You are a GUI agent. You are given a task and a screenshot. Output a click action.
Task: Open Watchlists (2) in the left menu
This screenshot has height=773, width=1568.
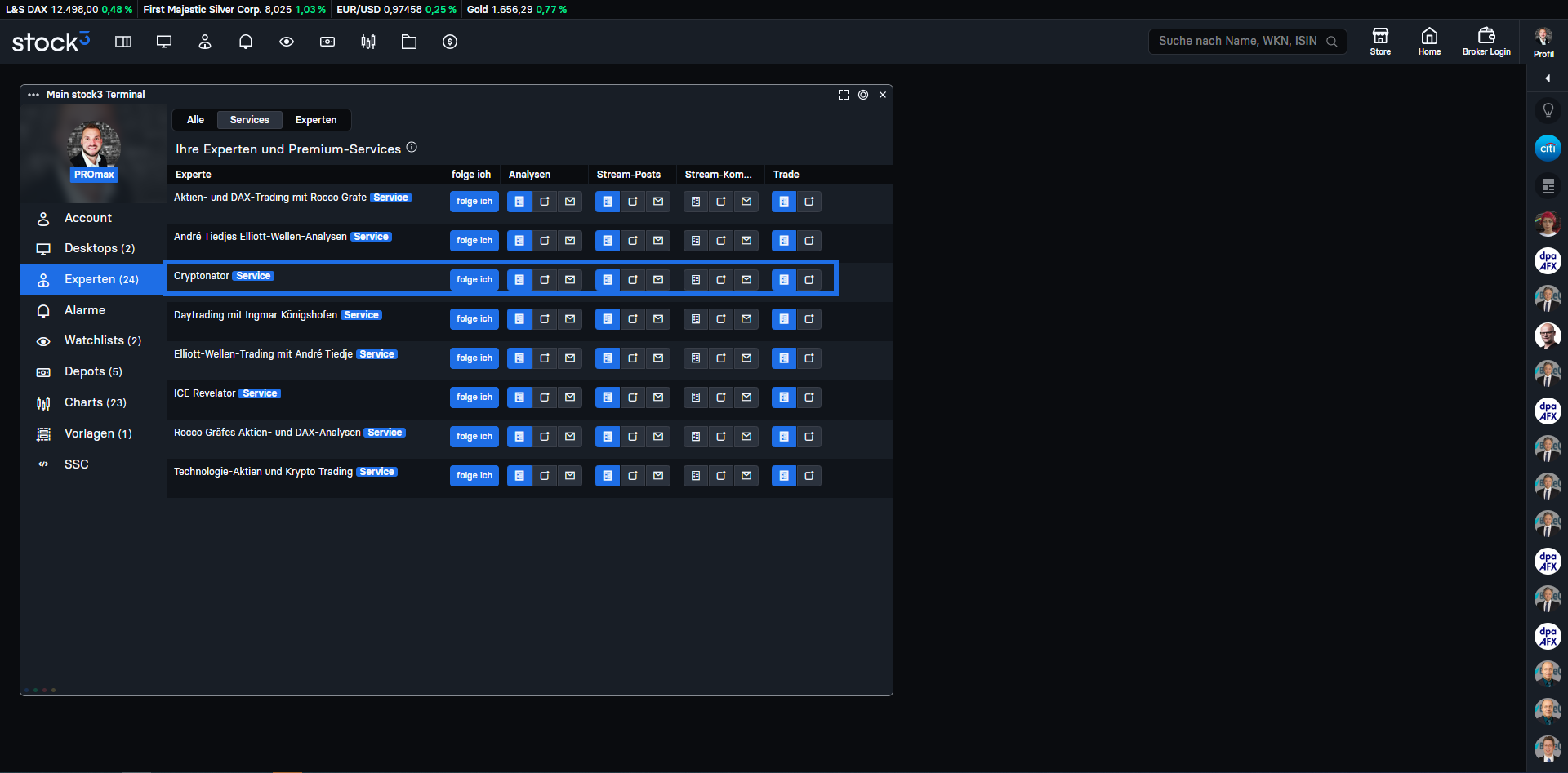tap(93, 340)
